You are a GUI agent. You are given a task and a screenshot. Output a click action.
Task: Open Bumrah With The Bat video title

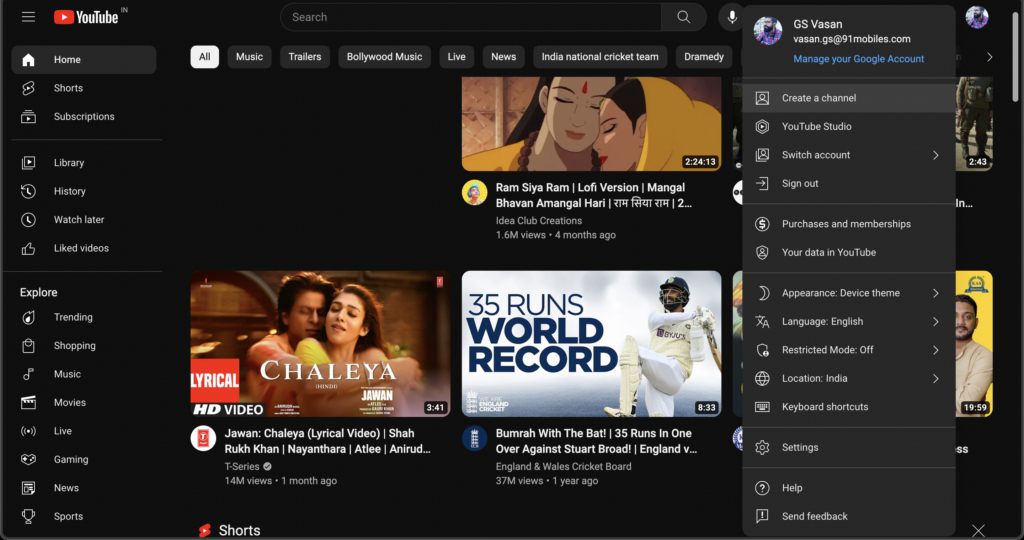click(x=596, y=441)
